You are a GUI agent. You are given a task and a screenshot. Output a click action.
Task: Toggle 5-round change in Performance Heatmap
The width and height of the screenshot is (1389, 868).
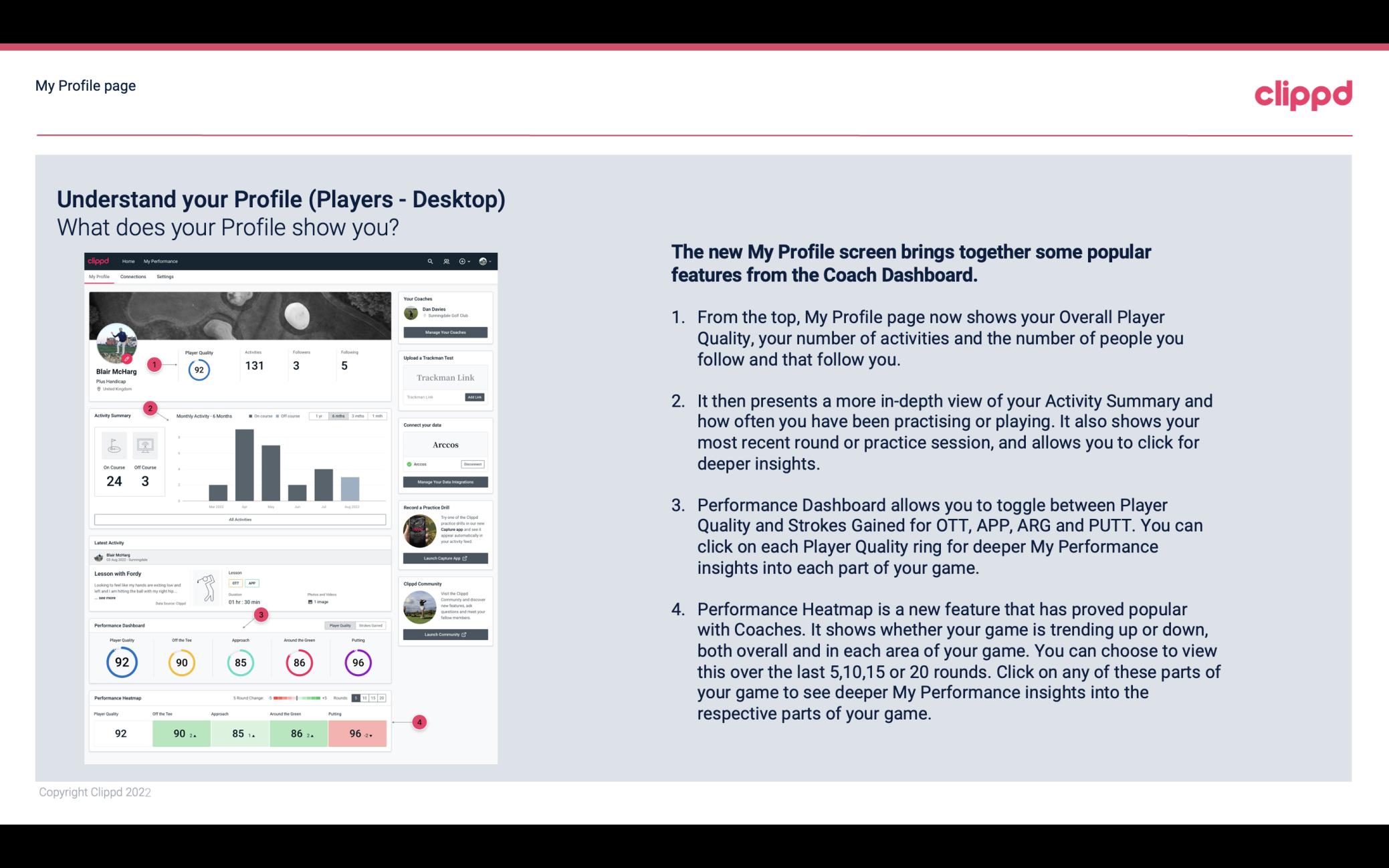(x=358, y=698)
